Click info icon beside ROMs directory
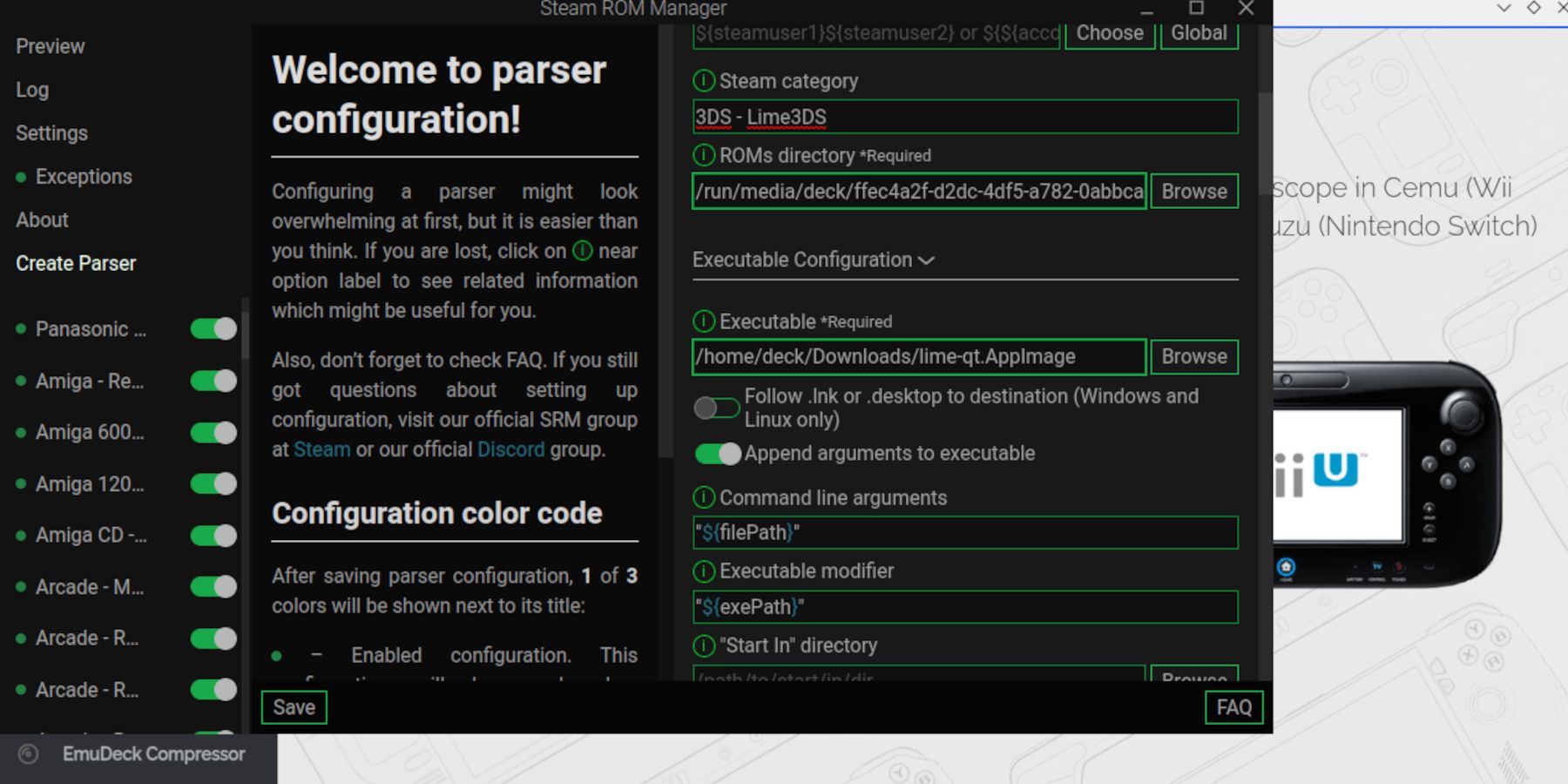Screen dimensions: 1568x784 (704, 155)
